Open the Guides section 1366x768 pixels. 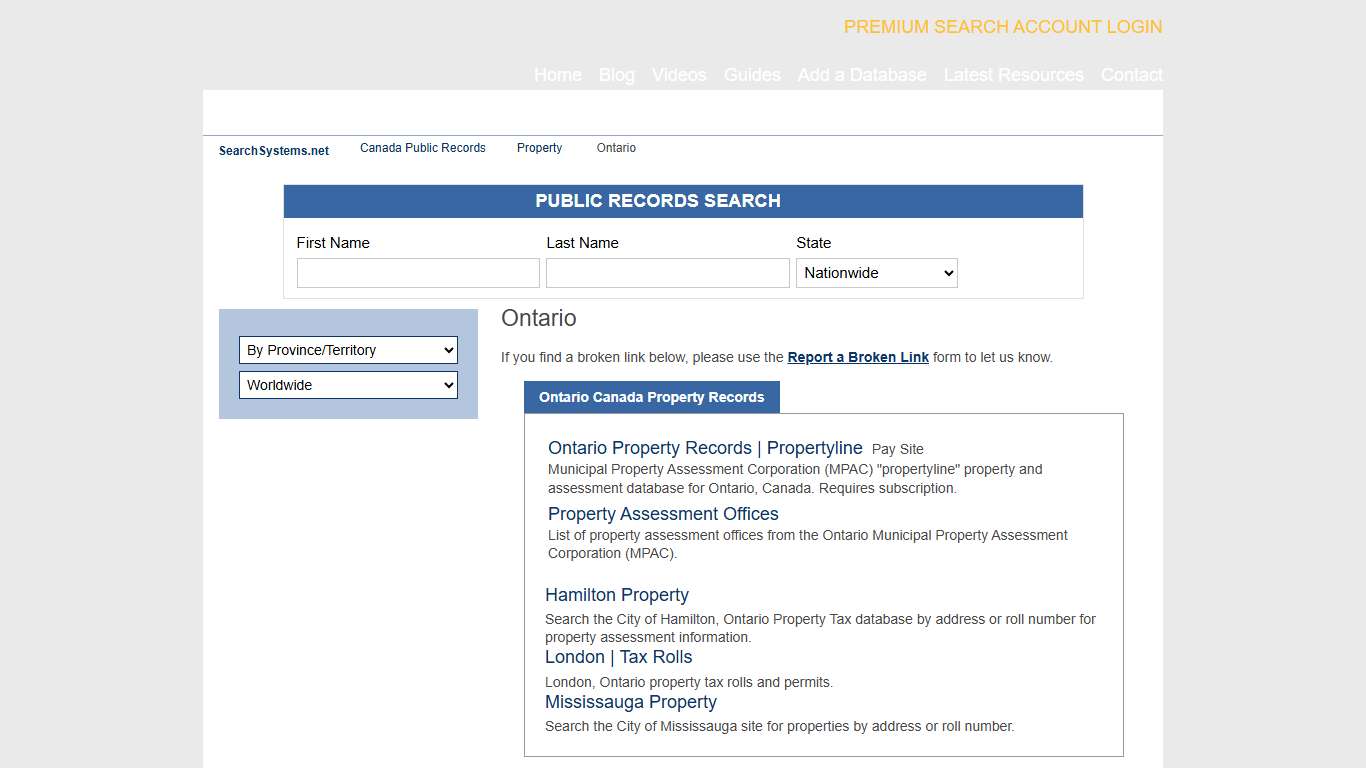752,75
